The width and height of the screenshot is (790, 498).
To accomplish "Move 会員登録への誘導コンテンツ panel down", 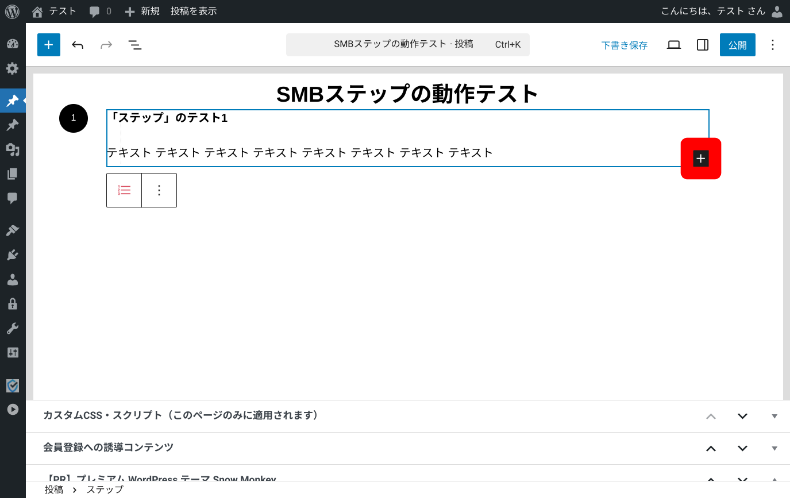I will click(x=742, y=448).
